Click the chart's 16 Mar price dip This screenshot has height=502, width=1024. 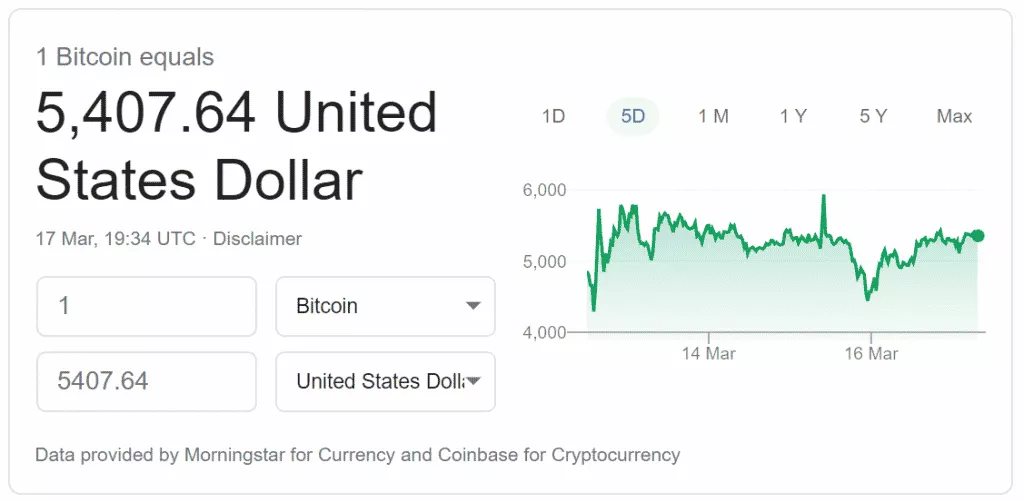tap(867, 298)
